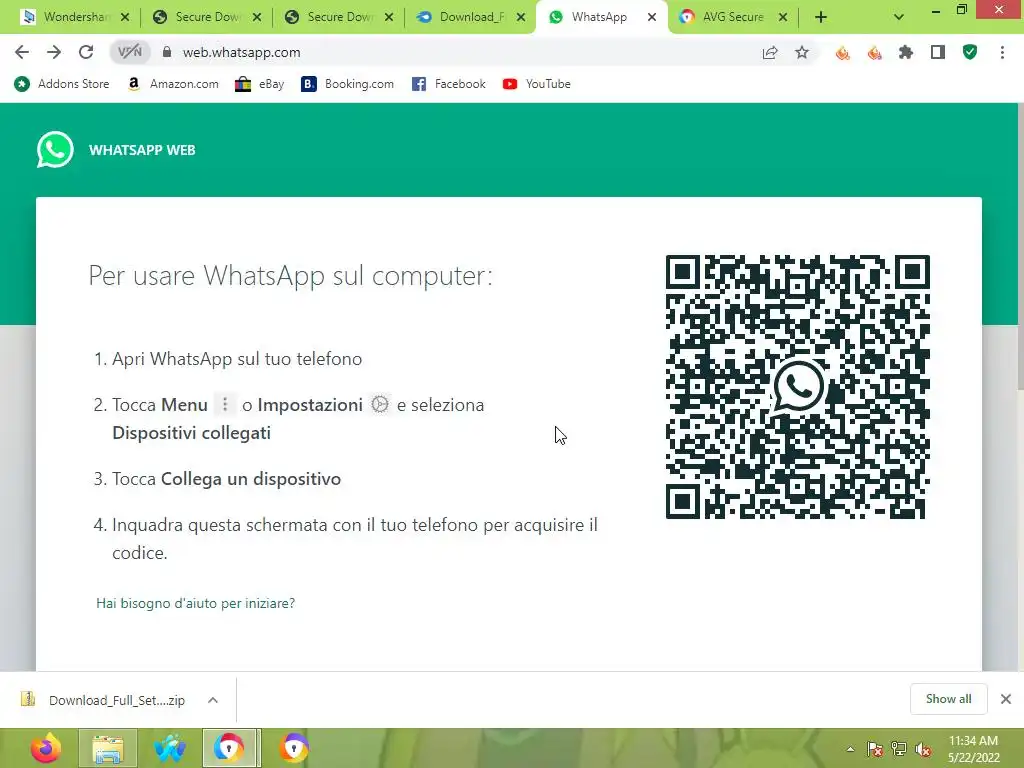Click the WHATSAPP WEB header text
Viewport: 1024px width, 768px height.
[142, 150]
